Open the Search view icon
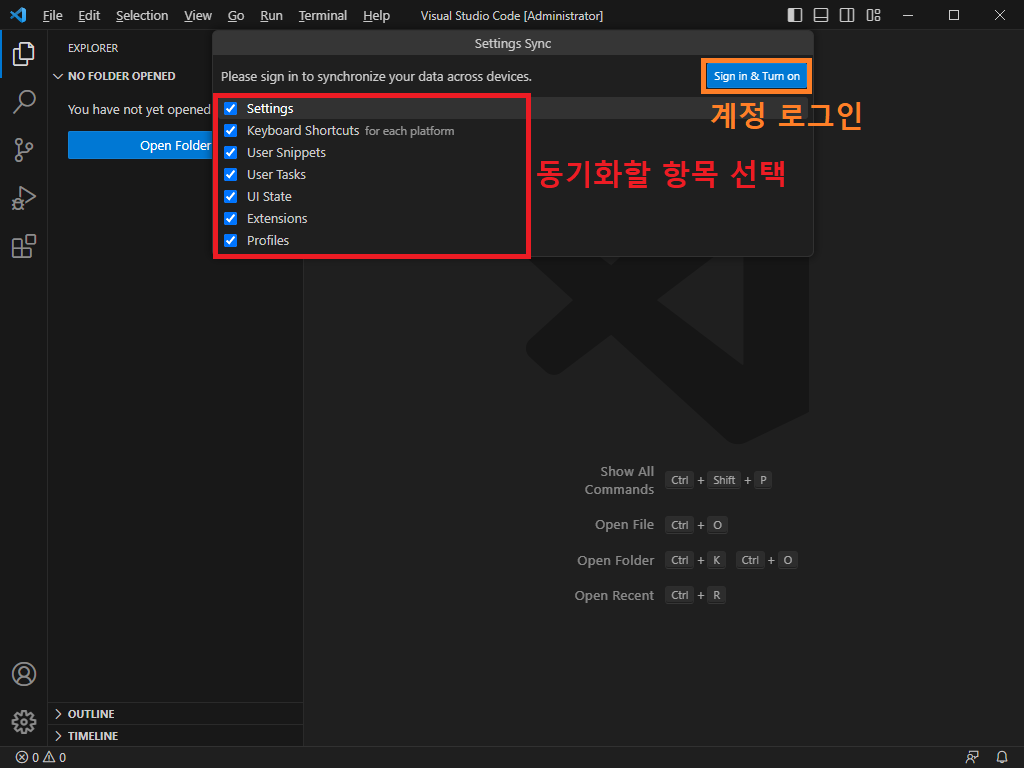The image size is (1024, 768). (x=24, y=102)
